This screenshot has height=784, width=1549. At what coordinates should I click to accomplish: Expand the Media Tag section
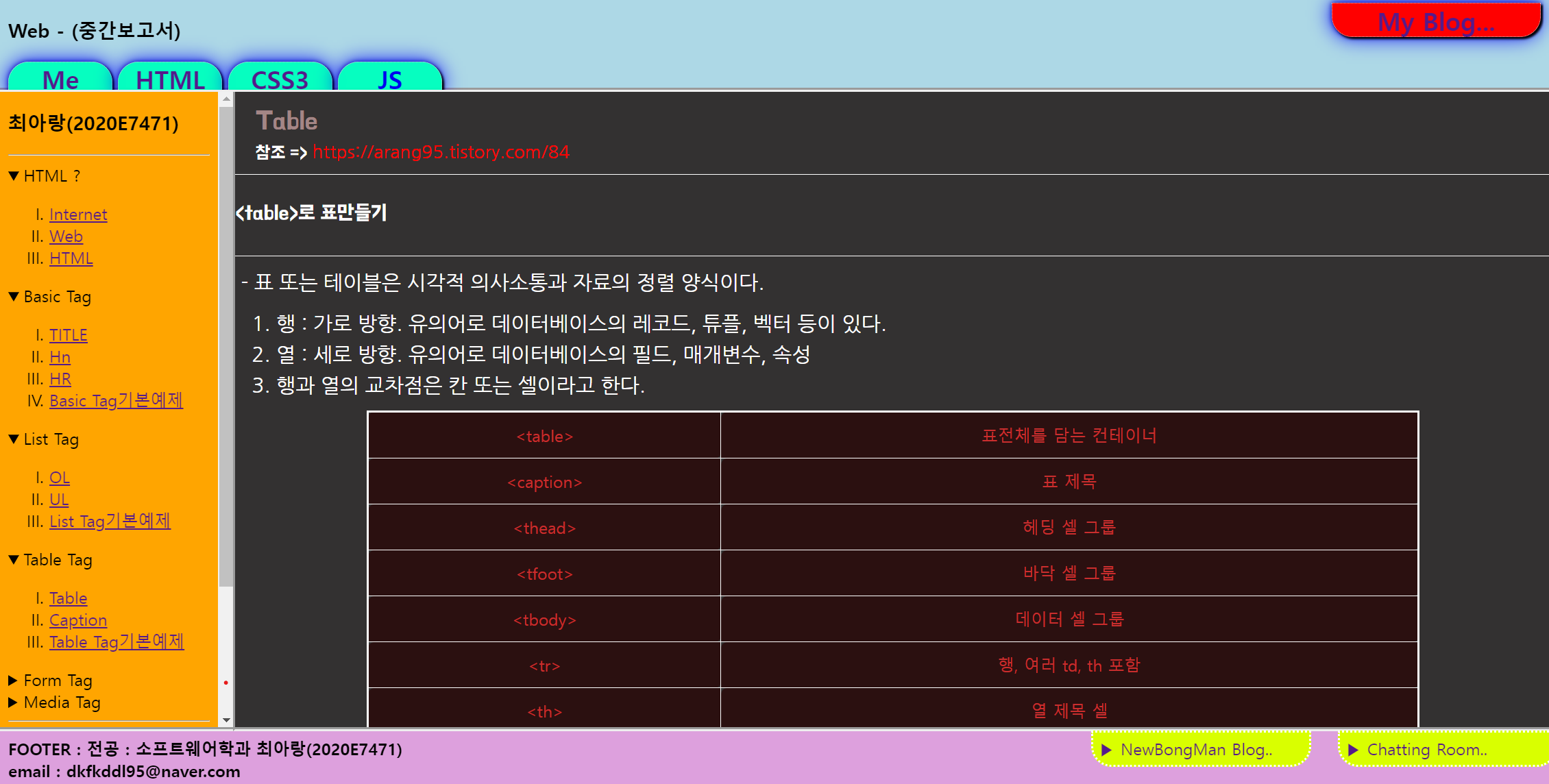tap(13, 702)
